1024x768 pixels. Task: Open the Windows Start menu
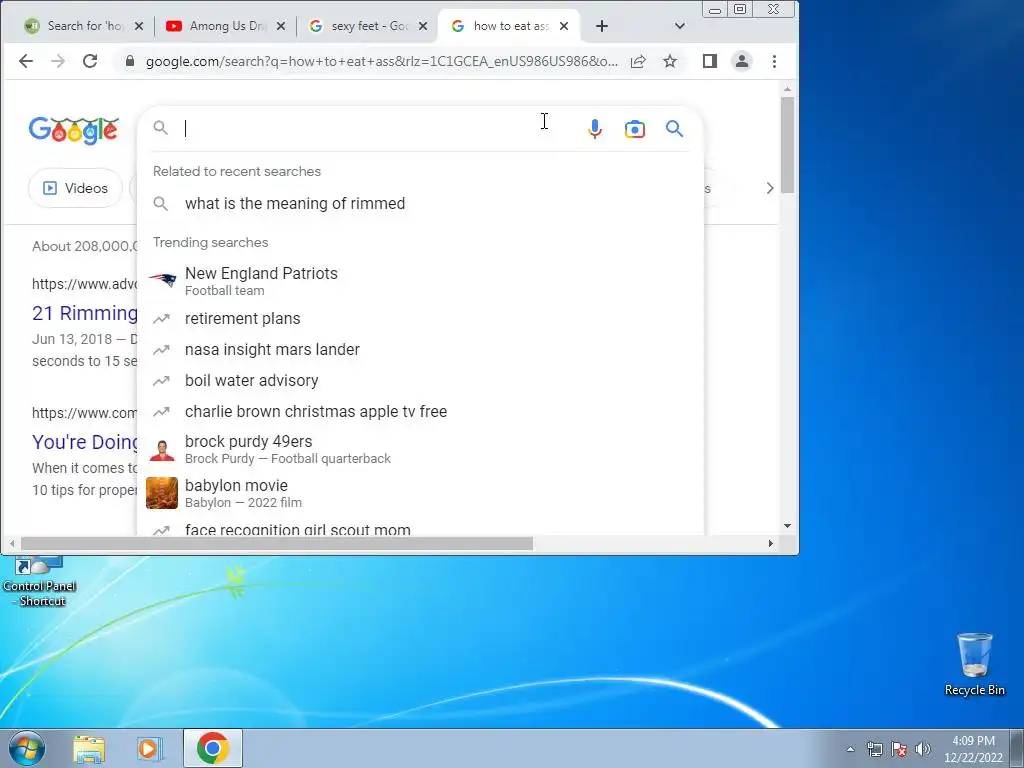[x=26, y=748]
